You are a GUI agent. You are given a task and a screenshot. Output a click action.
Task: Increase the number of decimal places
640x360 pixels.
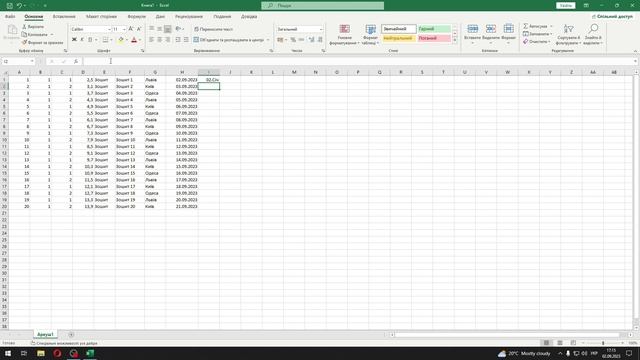tap(311, 40)
